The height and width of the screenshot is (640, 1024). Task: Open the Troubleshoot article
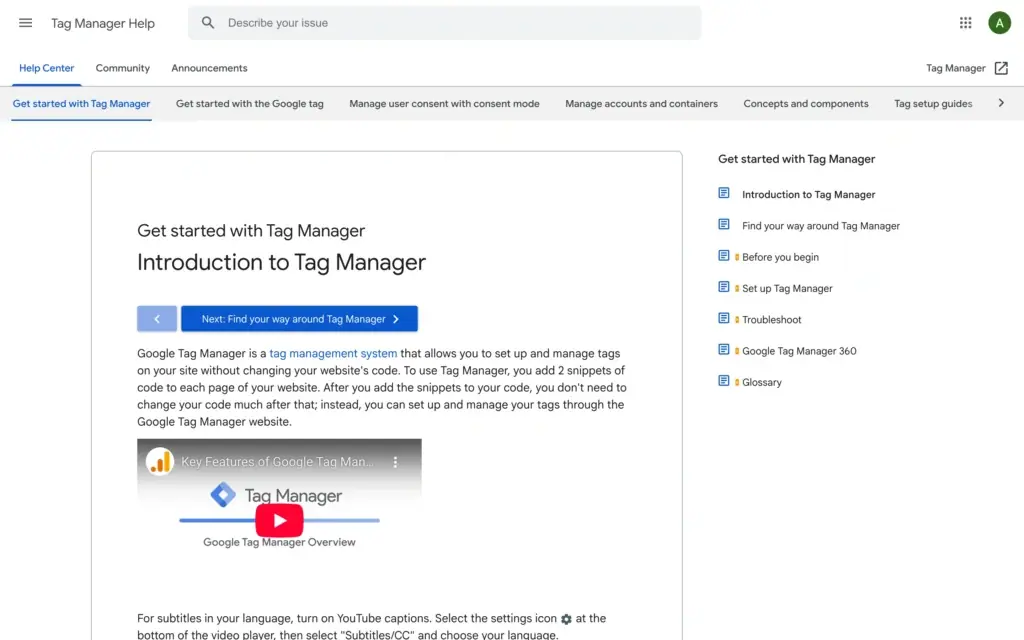pyautogui.click(x=771, y=320)
